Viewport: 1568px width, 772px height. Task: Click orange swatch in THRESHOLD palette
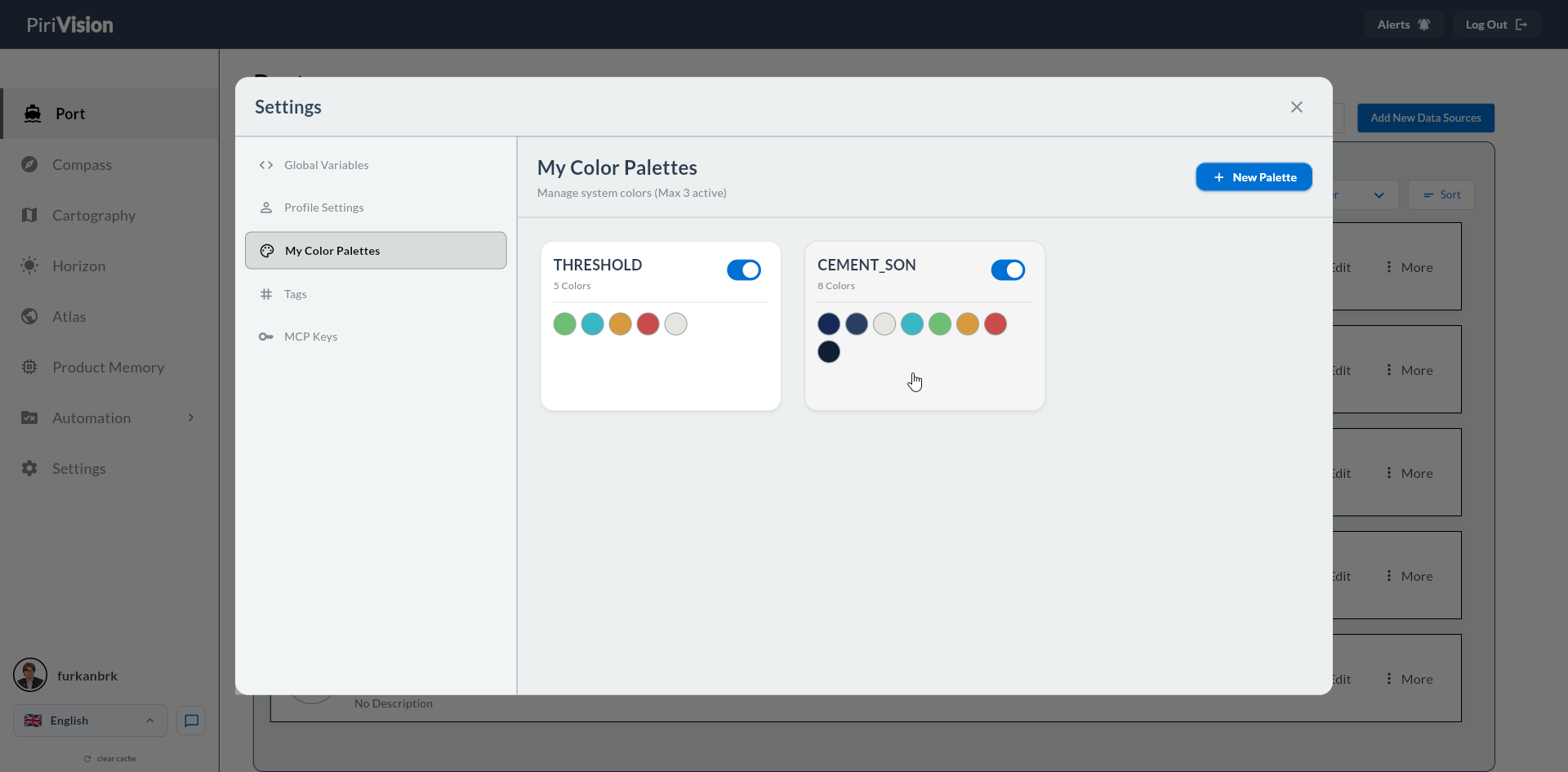(x=621, y=324)
